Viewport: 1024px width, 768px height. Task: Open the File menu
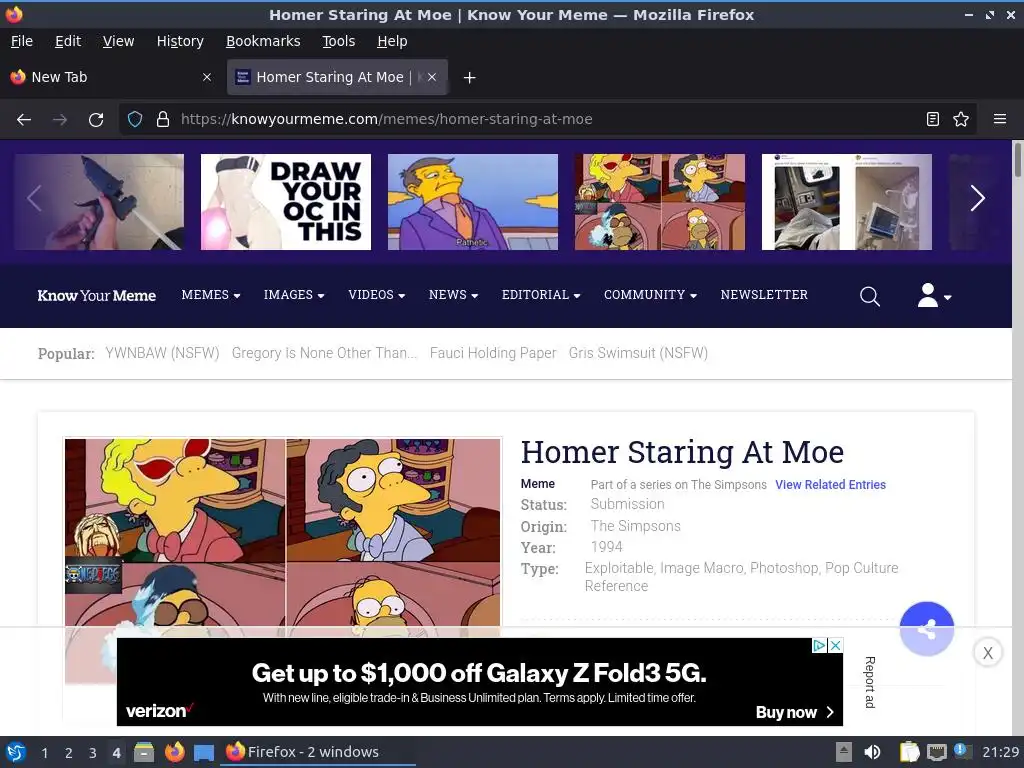point(22,41)
